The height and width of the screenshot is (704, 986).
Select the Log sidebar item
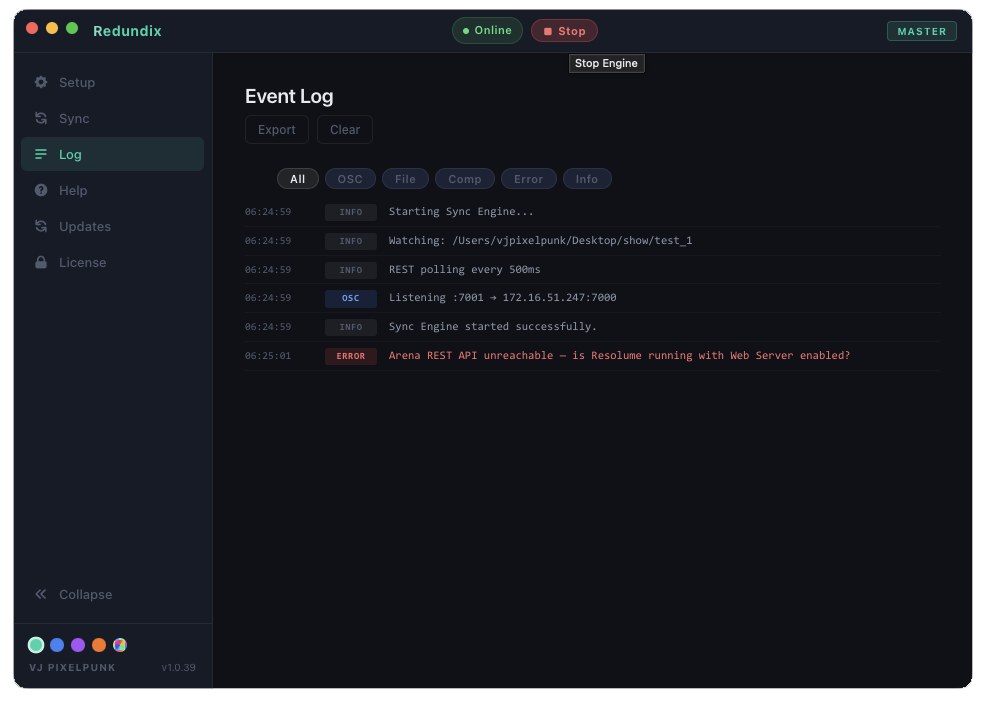click(113, 154)
